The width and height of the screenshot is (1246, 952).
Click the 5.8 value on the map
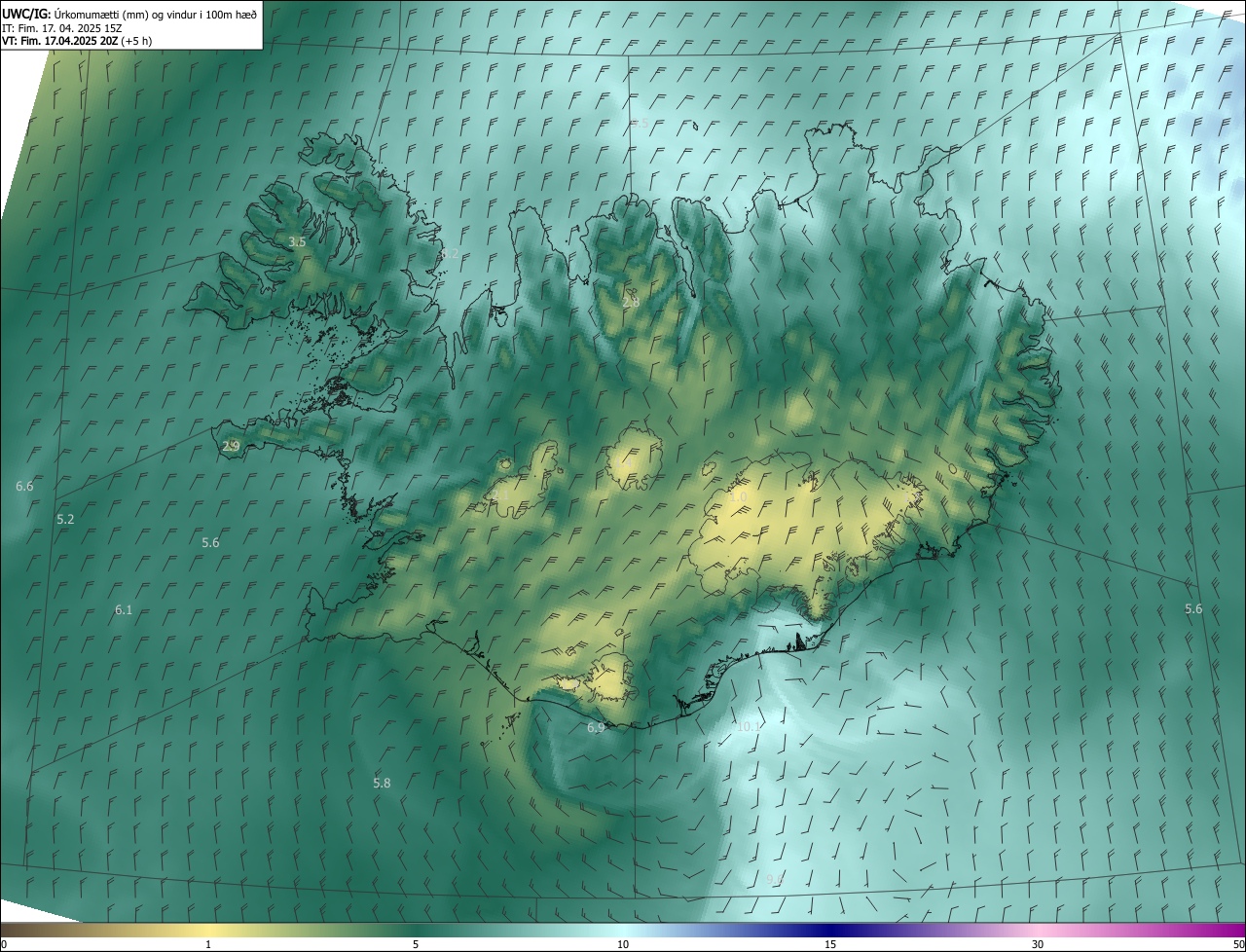[x=382, y=783]
